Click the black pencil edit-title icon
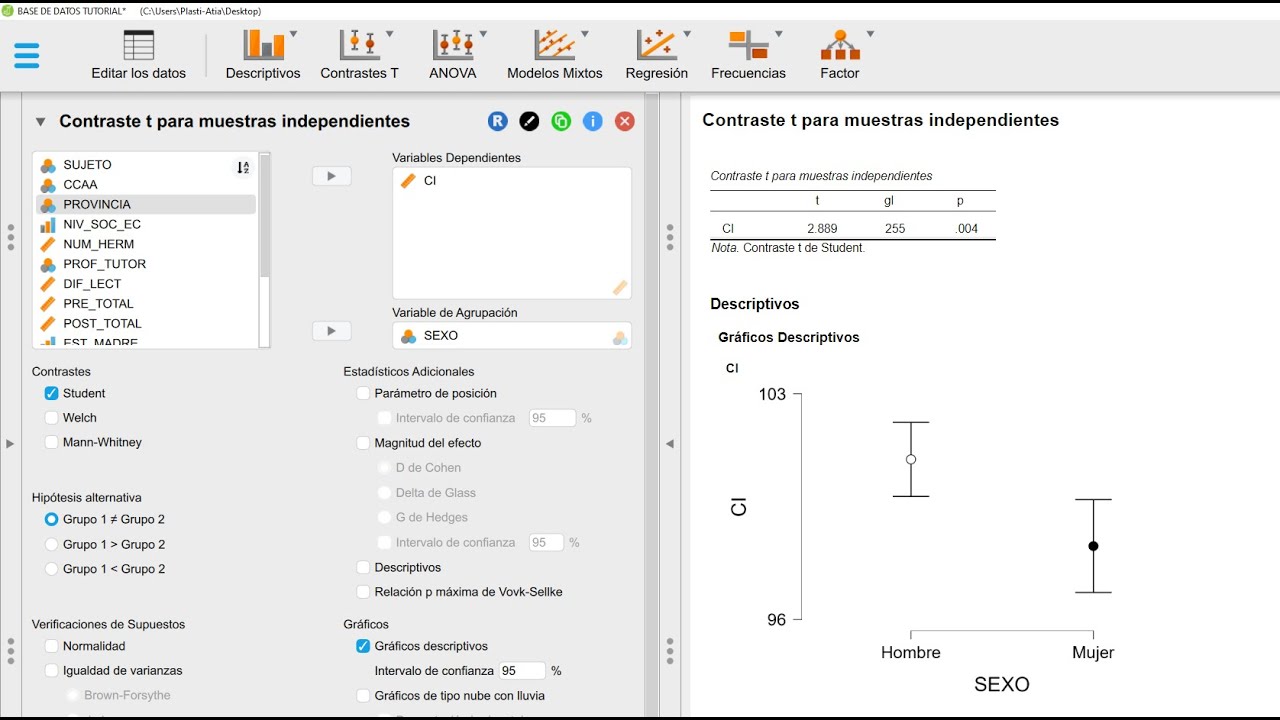The image size is (1280, 720). 530,121
